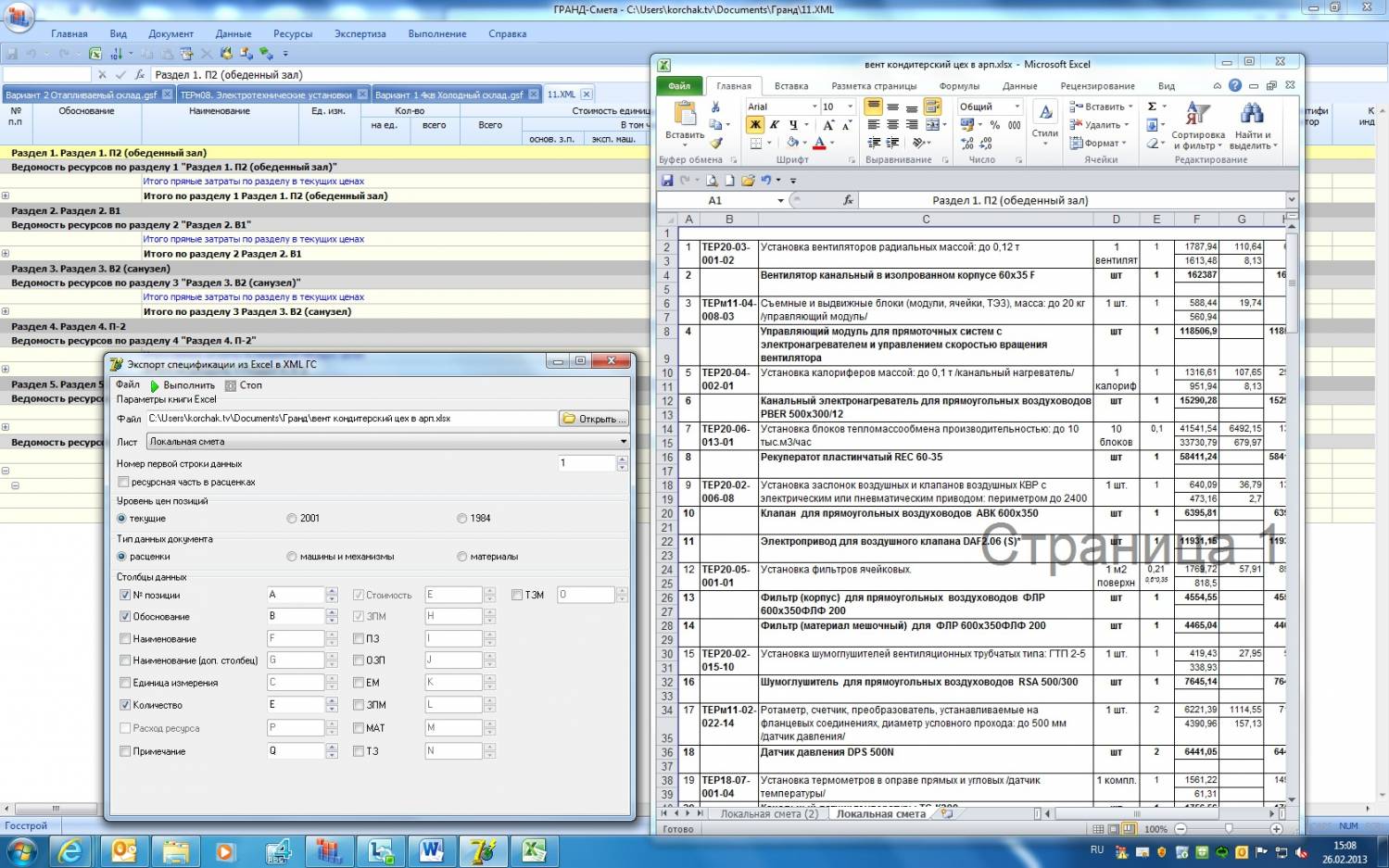This screenshot has width=1389, height=868.
Task: Open the Общий number format dropdown
Action: pyautogui.click(x=1016, y=107)
